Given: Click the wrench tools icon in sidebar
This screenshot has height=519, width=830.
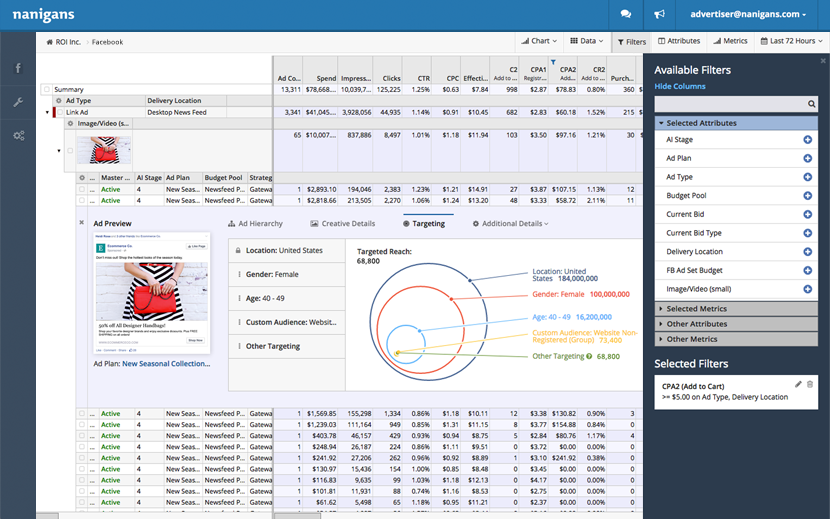Looking at the screenshot, I should coord(18,102).
